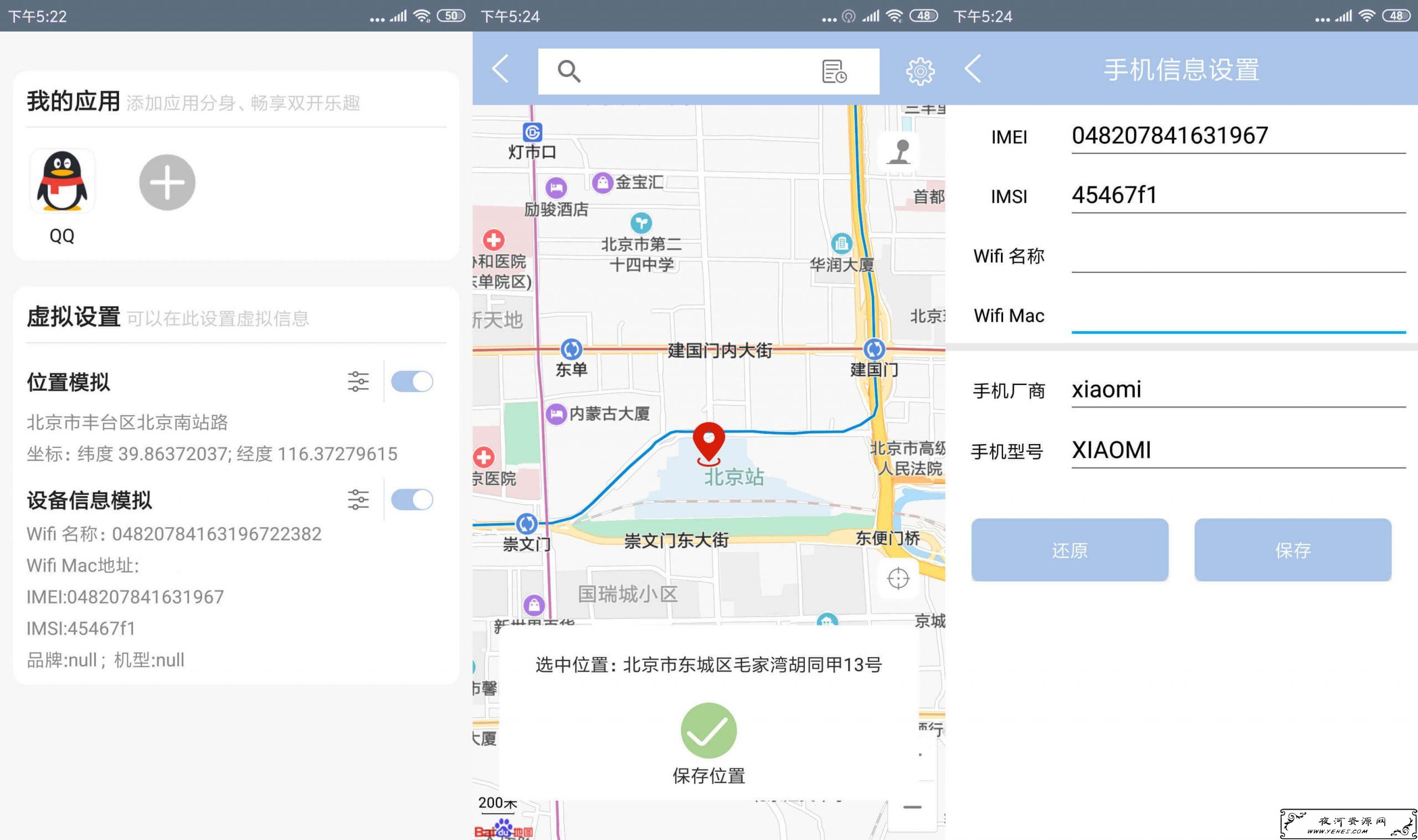Zoom out the map with minus button
The image size is (1418, 840).
pyautogui.click(x=912, y=807)
